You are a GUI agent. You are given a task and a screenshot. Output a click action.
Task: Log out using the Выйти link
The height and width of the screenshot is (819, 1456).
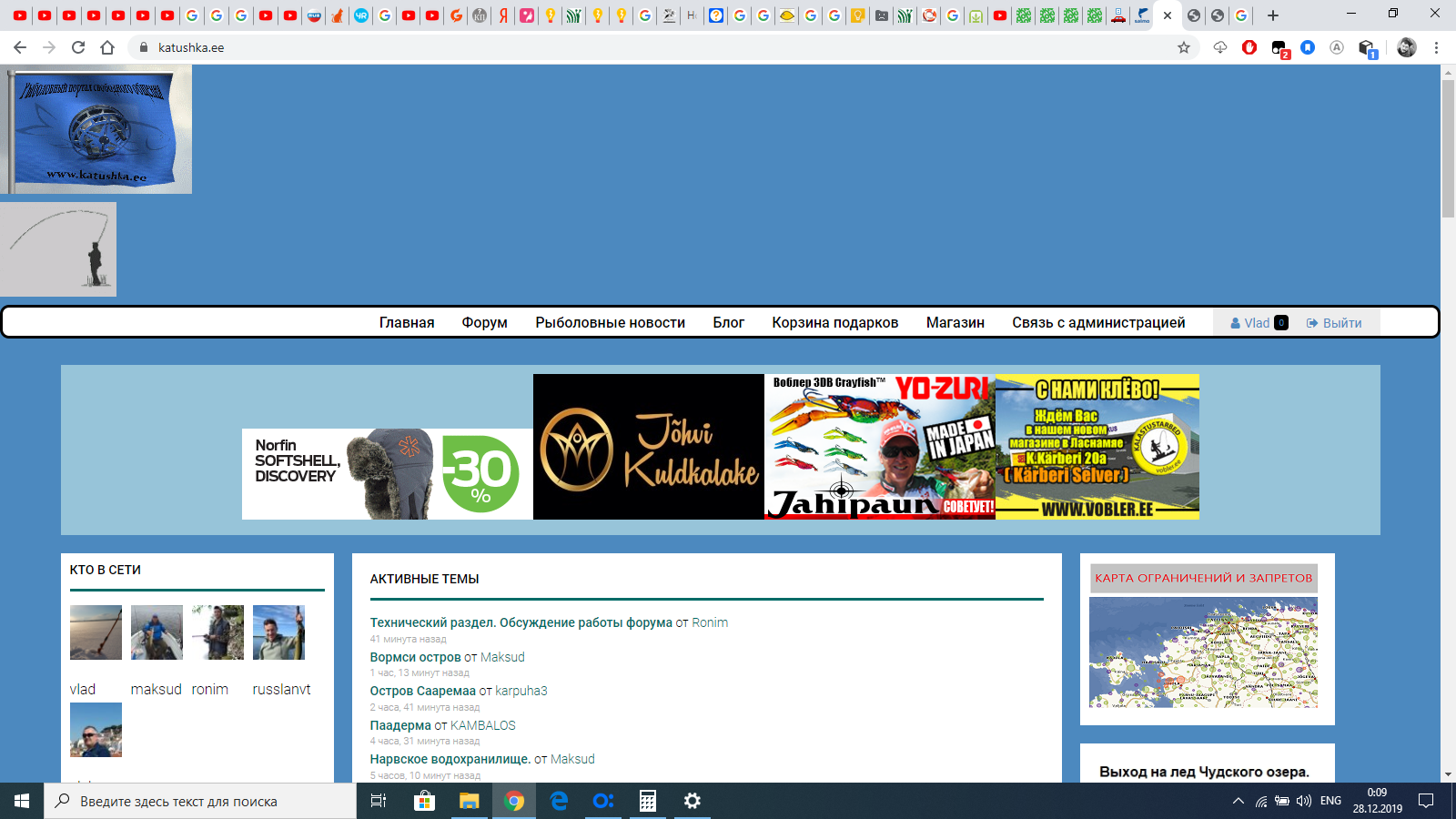click(x=1334, y=323)
